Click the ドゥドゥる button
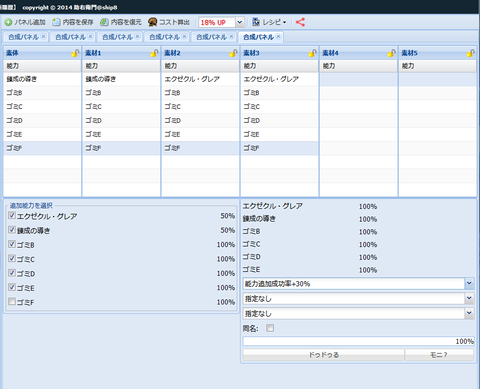This screenshot has height=389, width=480. tap(323, 355)
